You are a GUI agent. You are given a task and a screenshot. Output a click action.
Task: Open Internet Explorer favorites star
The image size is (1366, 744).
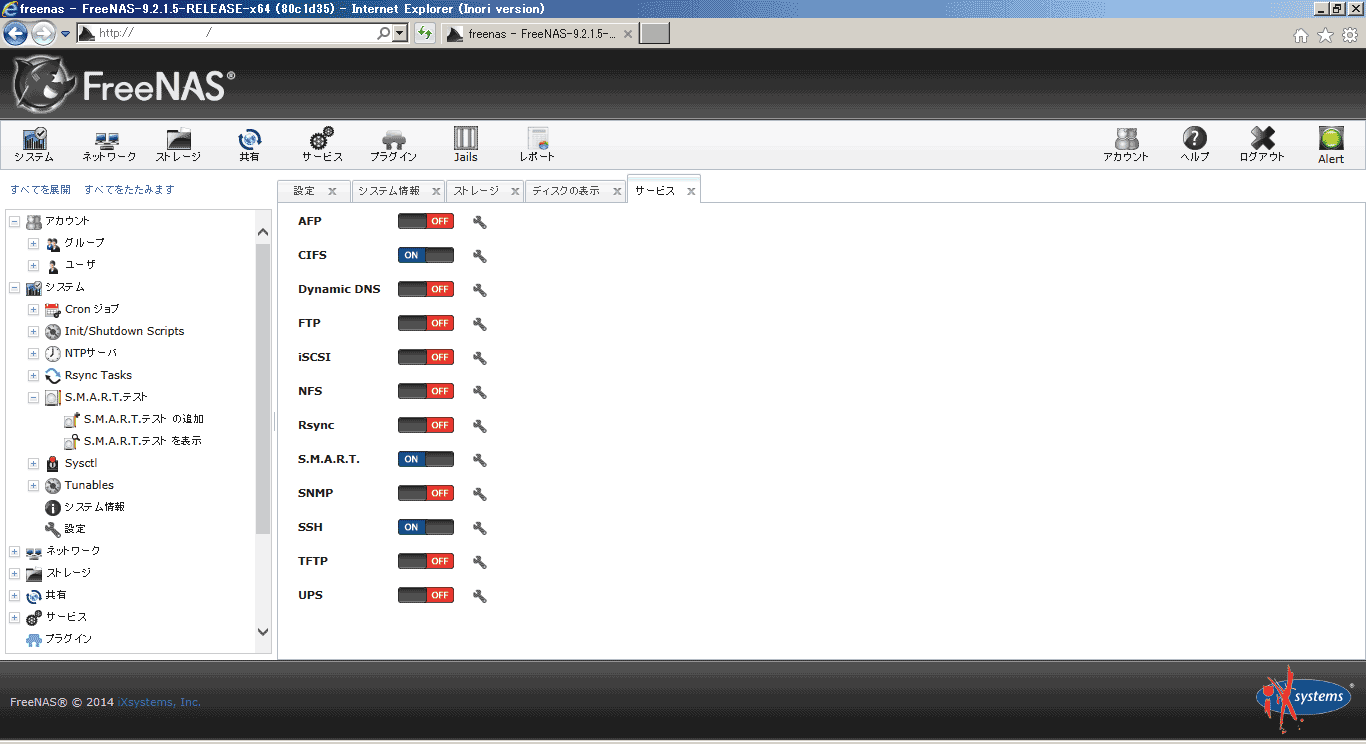point(1325,35)
